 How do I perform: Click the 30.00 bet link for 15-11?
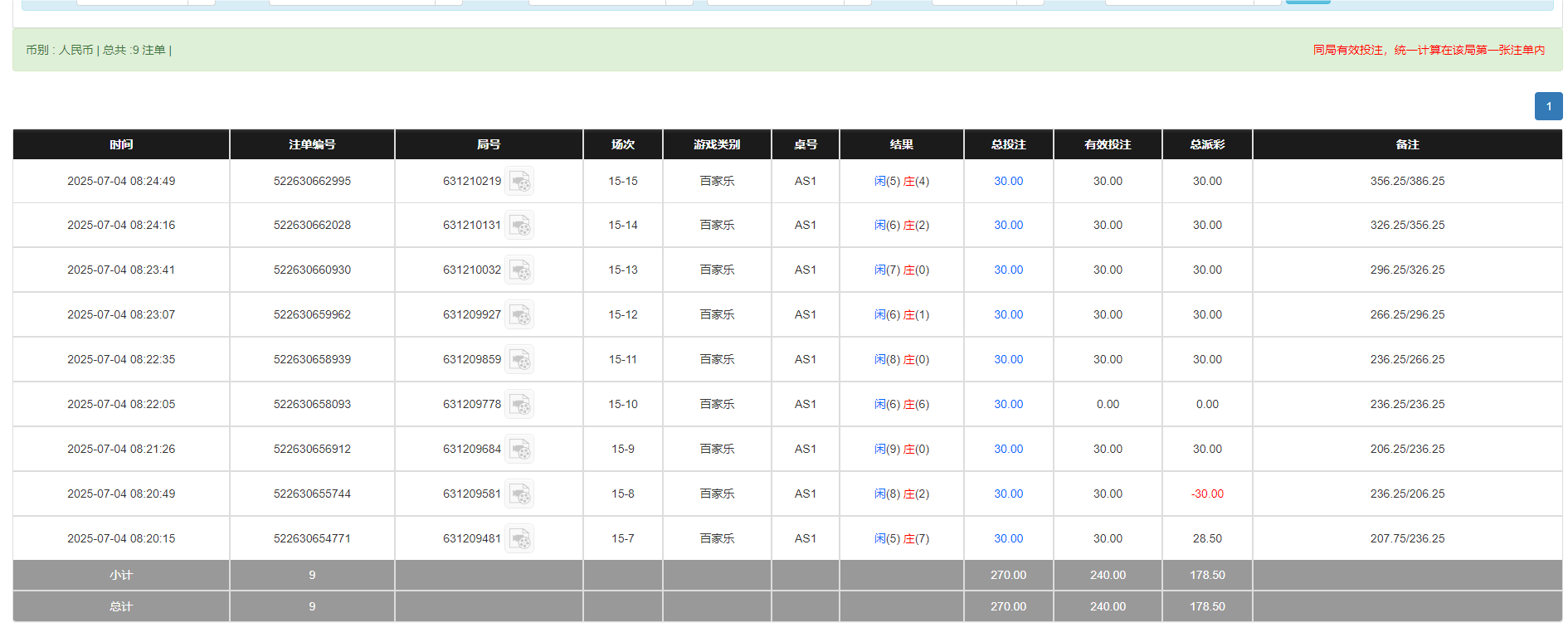1008,360
